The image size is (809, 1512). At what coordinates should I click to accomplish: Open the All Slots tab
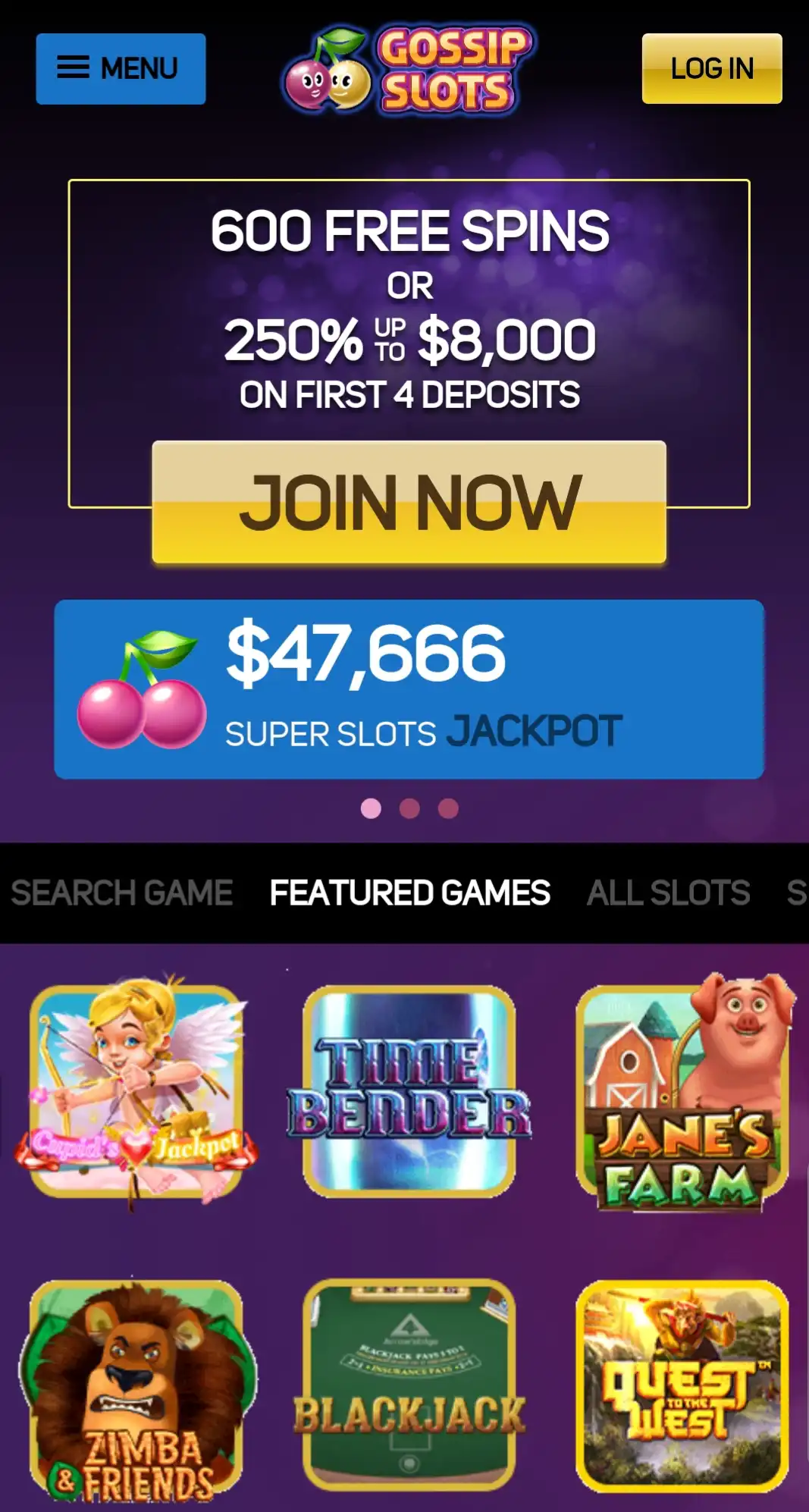click(669, 892)
